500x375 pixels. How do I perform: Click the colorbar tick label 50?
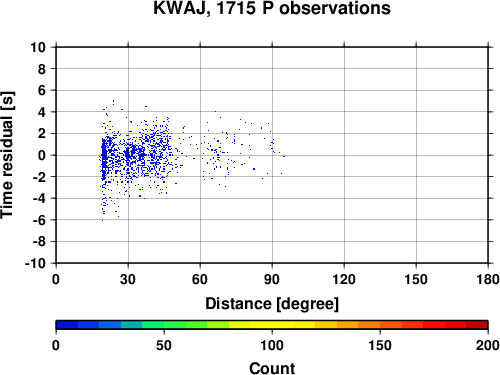164,345
